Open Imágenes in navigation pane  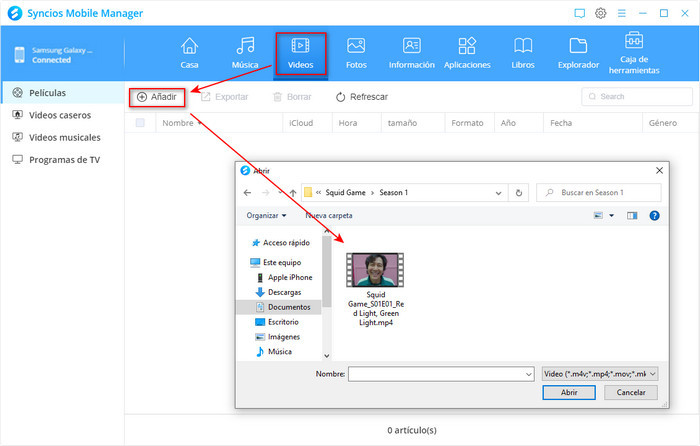pyautogui.click(x=278, y=337)
